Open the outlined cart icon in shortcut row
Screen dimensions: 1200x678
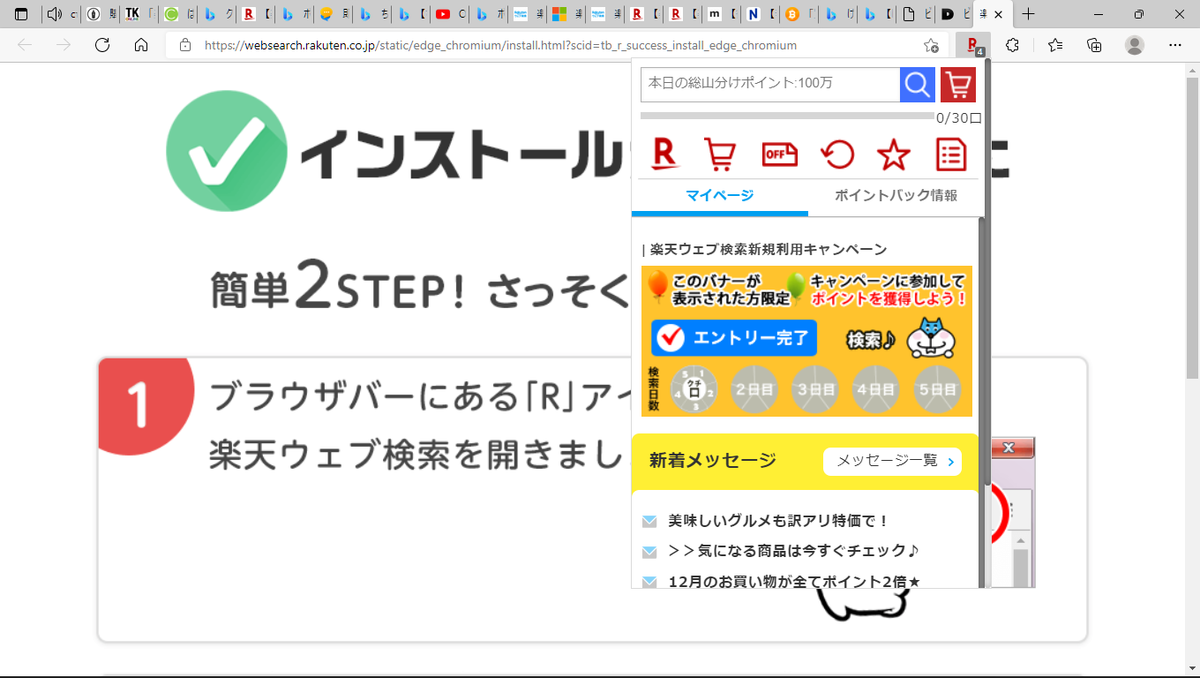coord(720,154)
